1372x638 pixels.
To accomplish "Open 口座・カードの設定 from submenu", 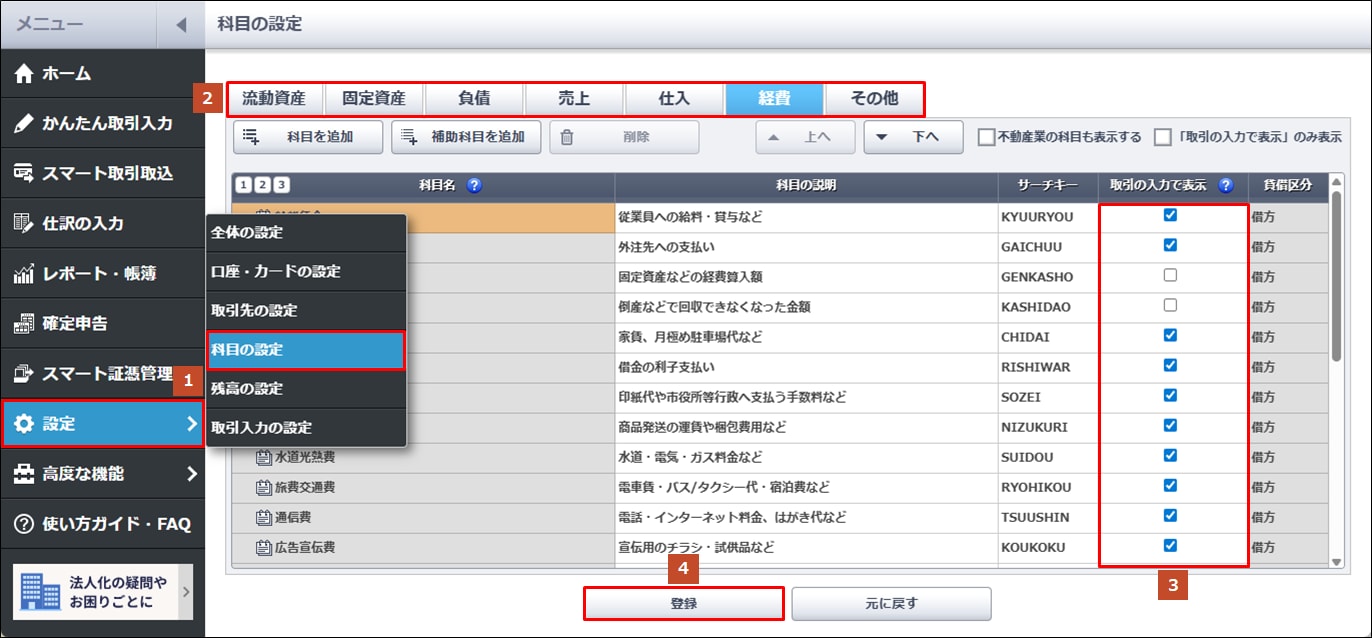I will click(276, 272).
